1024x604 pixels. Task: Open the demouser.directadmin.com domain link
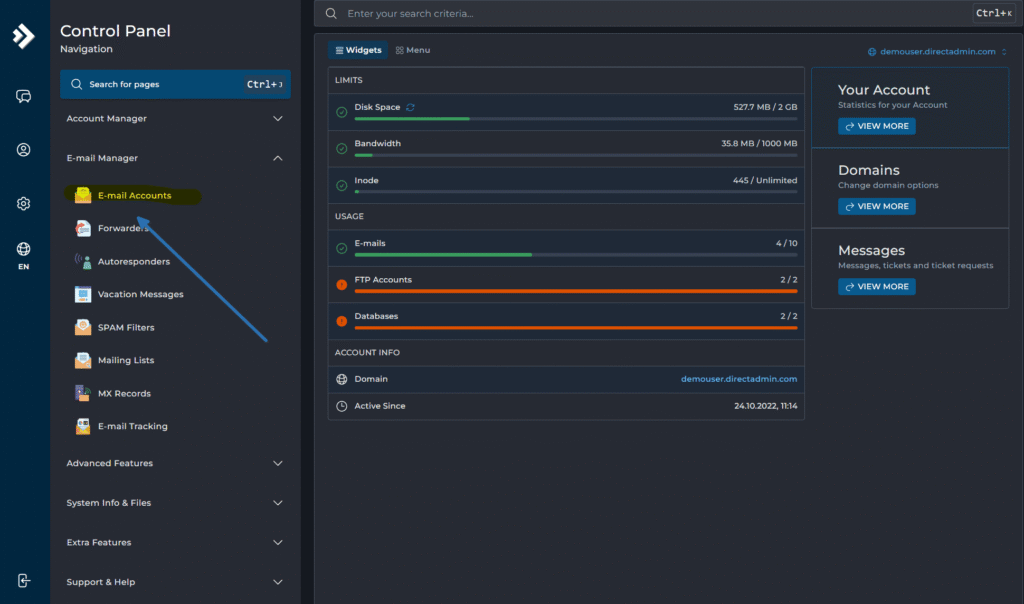739,379
